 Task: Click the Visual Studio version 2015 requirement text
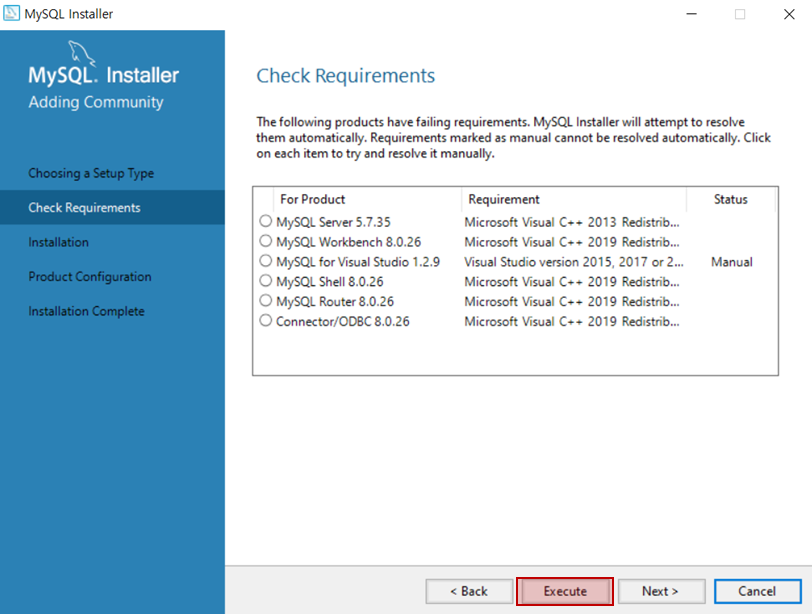click(x=574, y=262)
